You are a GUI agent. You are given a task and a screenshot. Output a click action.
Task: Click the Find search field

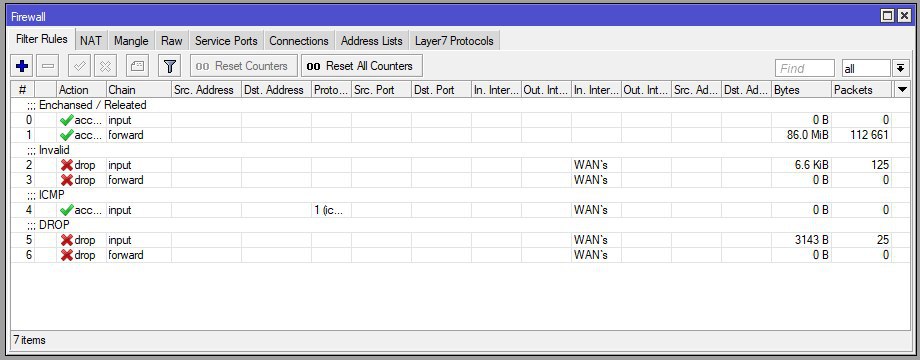pyautogui.click(x=804, y=69)
